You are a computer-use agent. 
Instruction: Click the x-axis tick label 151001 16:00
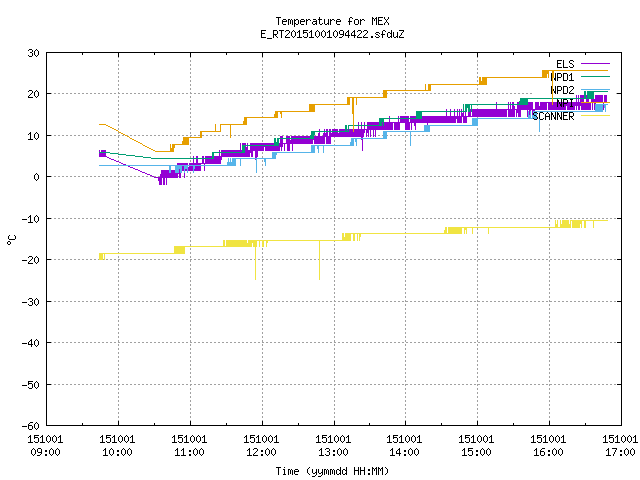click(x=549, y=446)
